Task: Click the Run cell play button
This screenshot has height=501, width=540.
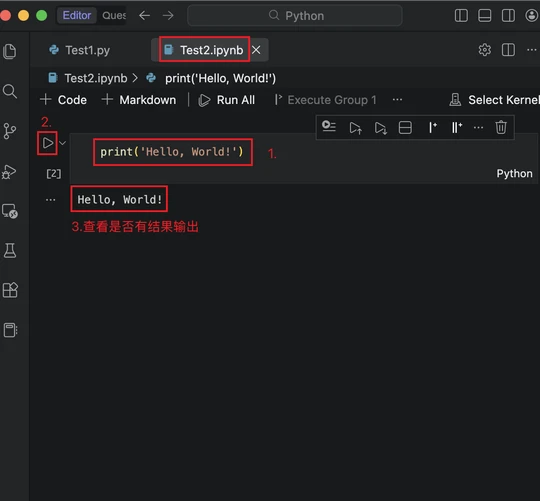Action: [x=48, y=143]
